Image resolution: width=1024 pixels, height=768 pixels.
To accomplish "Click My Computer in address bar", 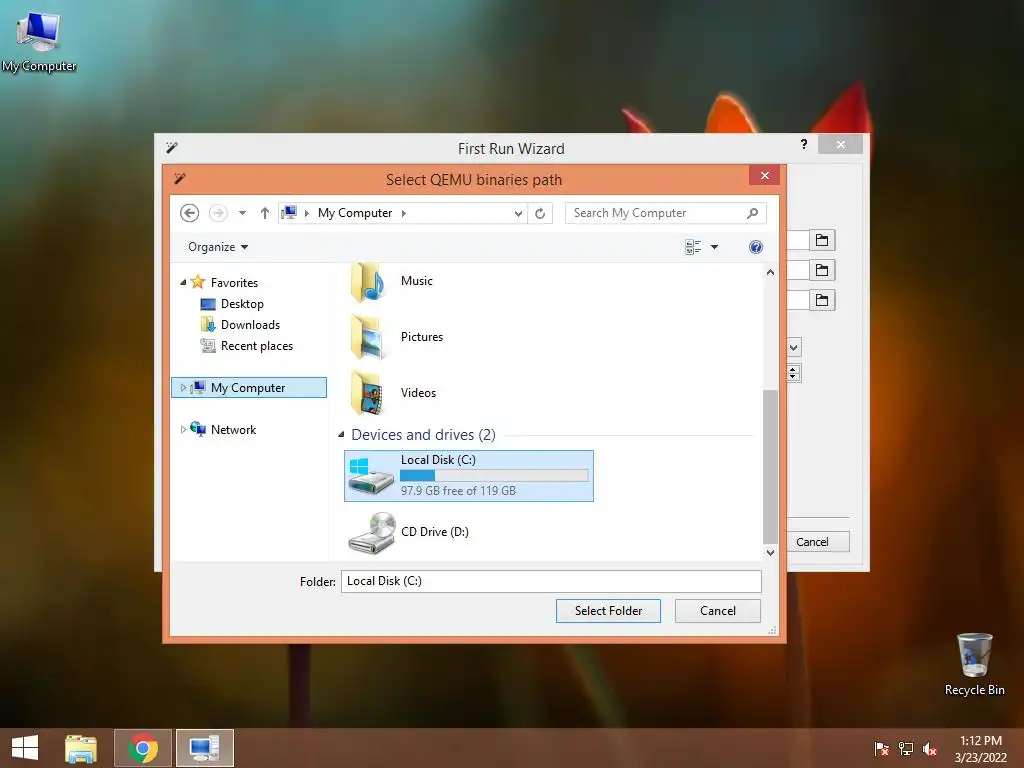I will tap(355, 213).
